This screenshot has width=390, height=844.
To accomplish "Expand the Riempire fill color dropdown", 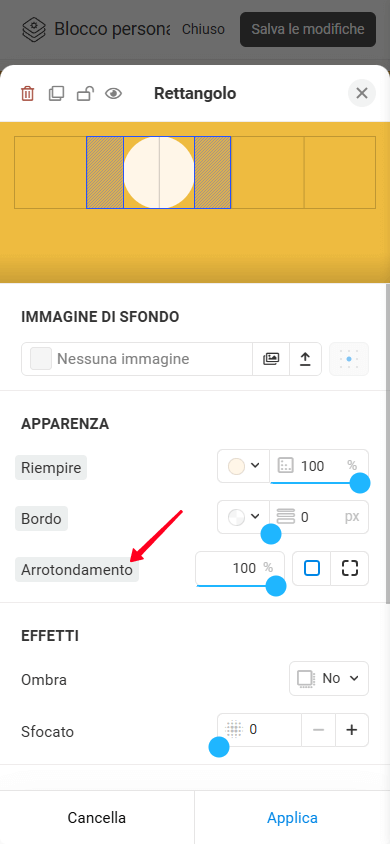I will click(244, 466).
